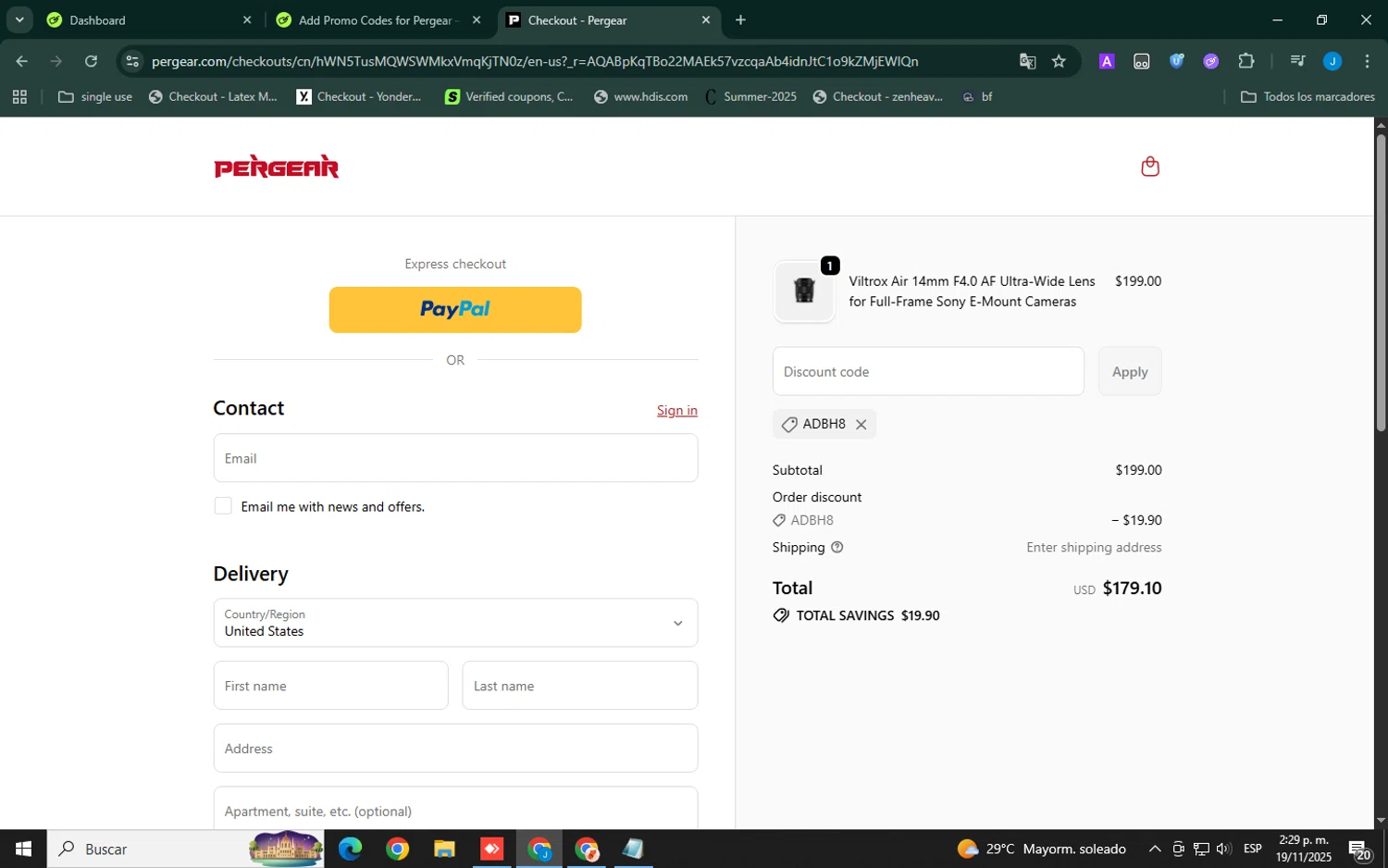Open the Windows Start menu
1388x868 pixels.
(x=23, y=849)
